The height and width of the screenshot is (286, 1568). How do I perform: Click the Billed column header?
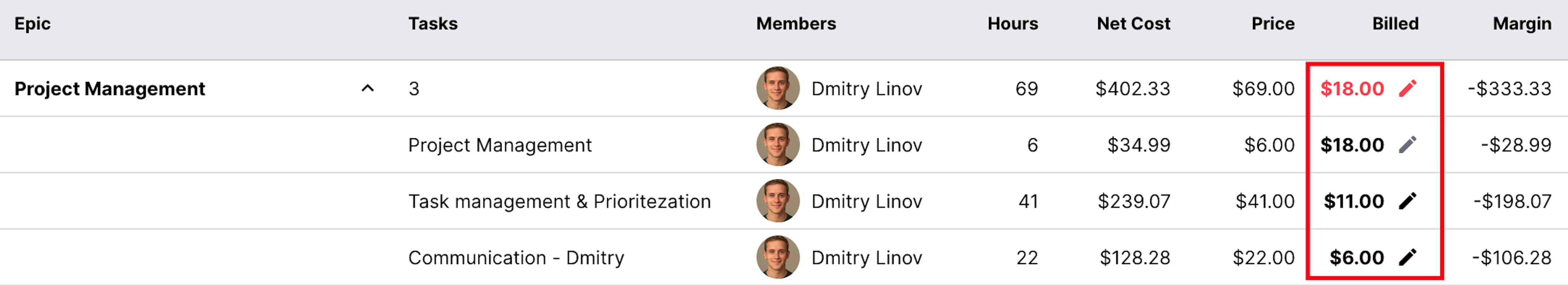click(1395, 24)
